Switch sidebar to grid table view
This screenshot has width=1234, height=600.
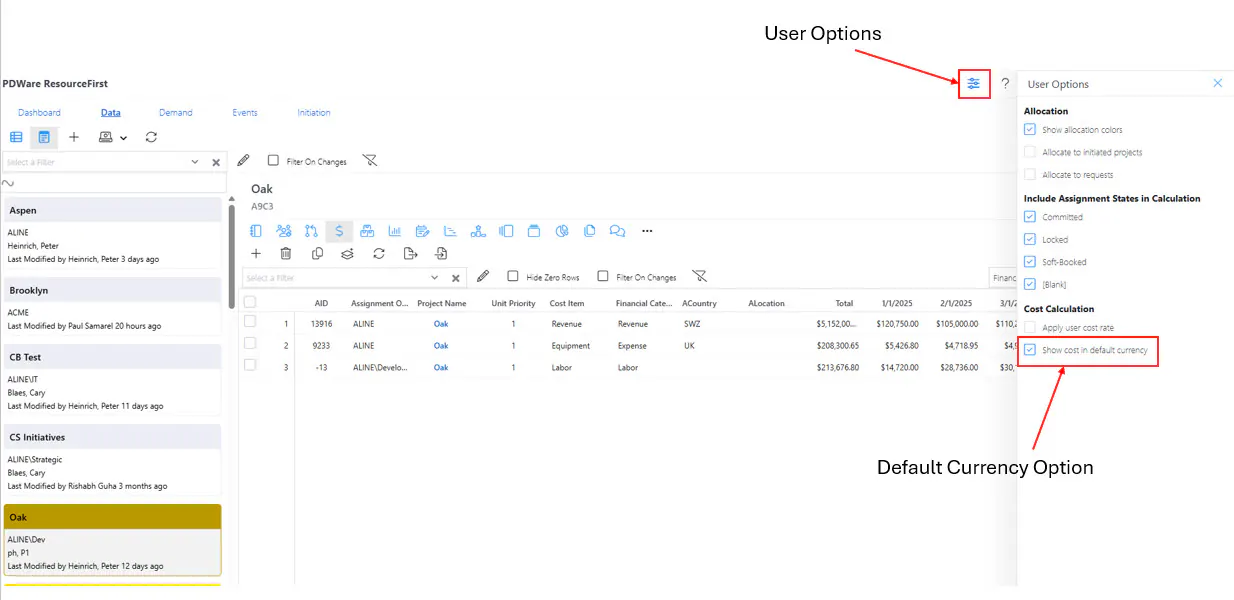[16, 137]
